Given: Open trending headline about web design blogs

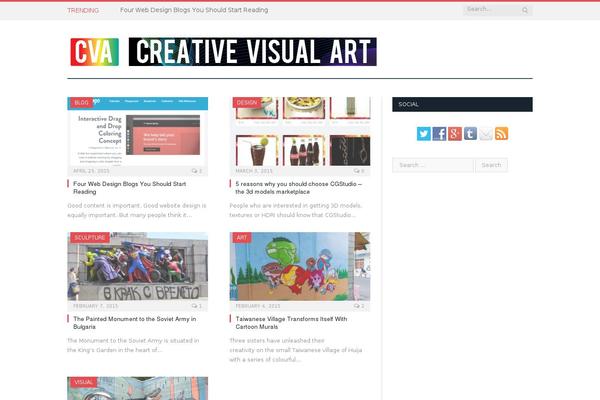Looking at the screenshot, I should point(194,10).
